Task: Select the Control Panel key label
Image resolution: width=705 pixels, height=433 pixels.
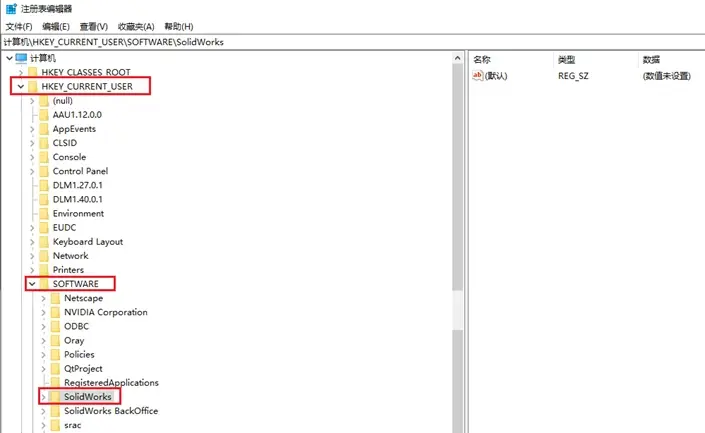Action: tap(80, 171)
